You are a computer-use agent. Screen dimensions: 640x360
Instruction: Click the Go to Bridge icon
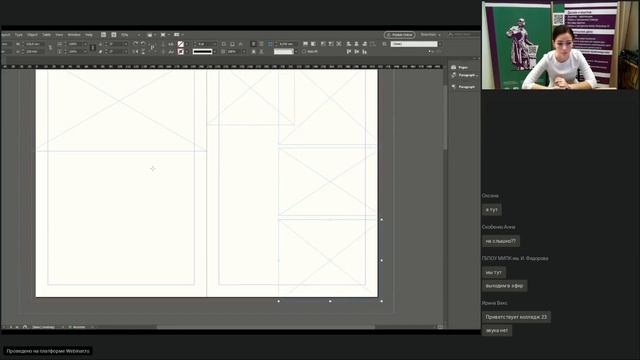click(103, 35)
